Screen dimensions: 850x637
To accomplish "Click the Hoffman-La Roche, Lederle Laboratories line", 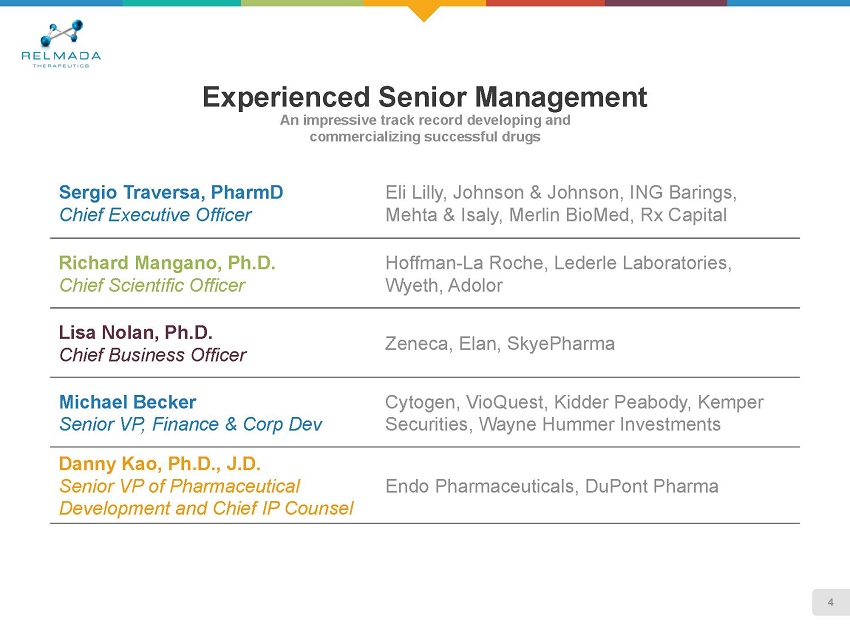I will [x=558, y=264].
